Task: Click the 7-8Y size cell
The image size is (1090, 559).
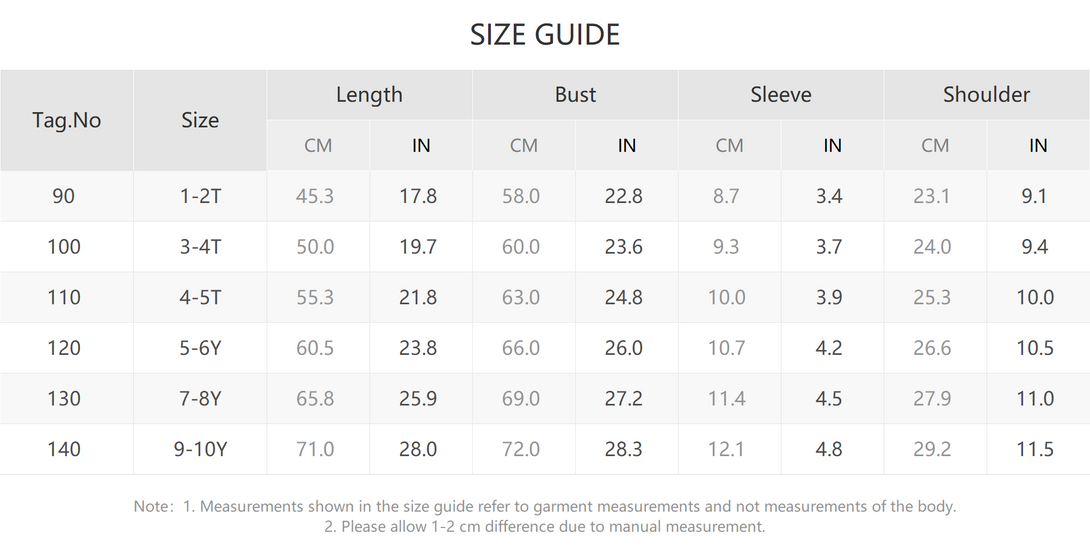Action: pyautogui.click(x=200, y=398)
